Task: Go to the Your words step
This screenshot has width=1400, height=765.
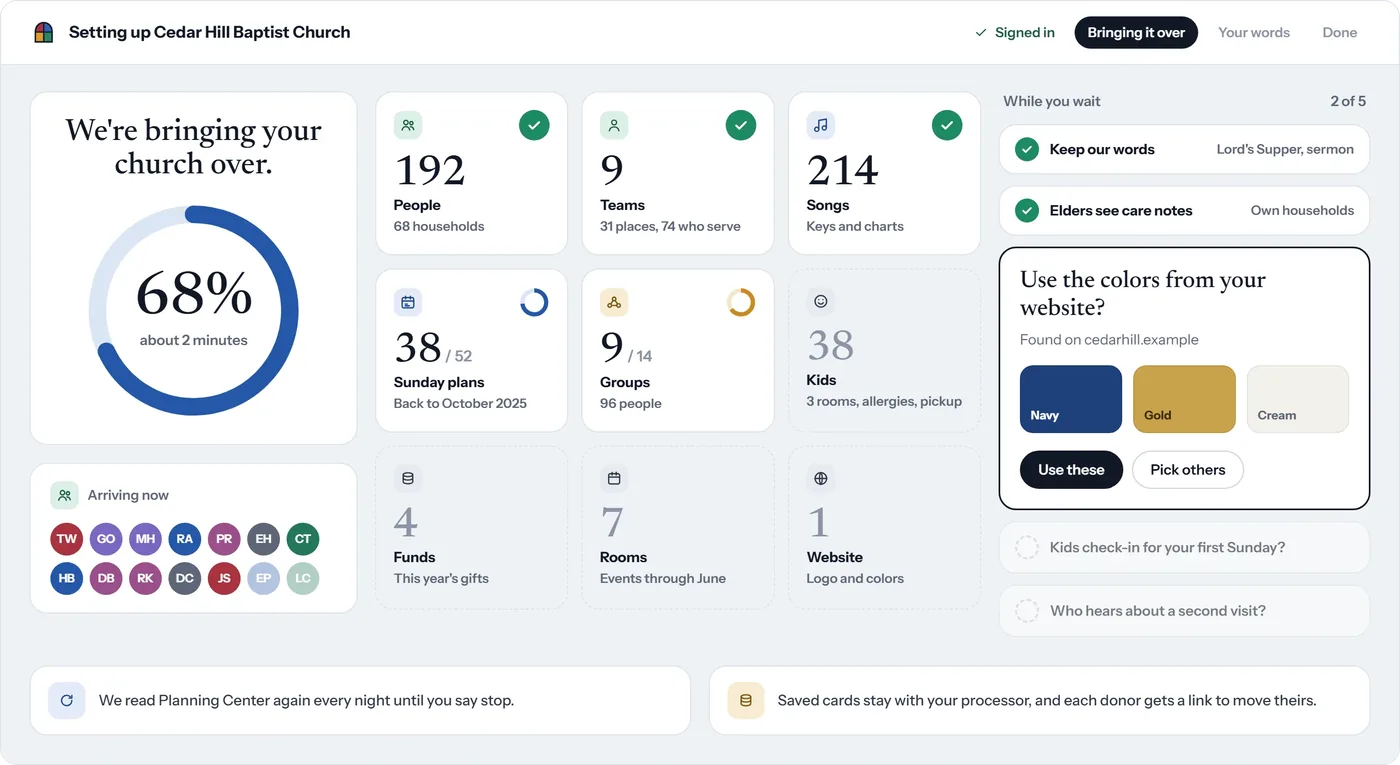Action: [x=1254, y=32]
